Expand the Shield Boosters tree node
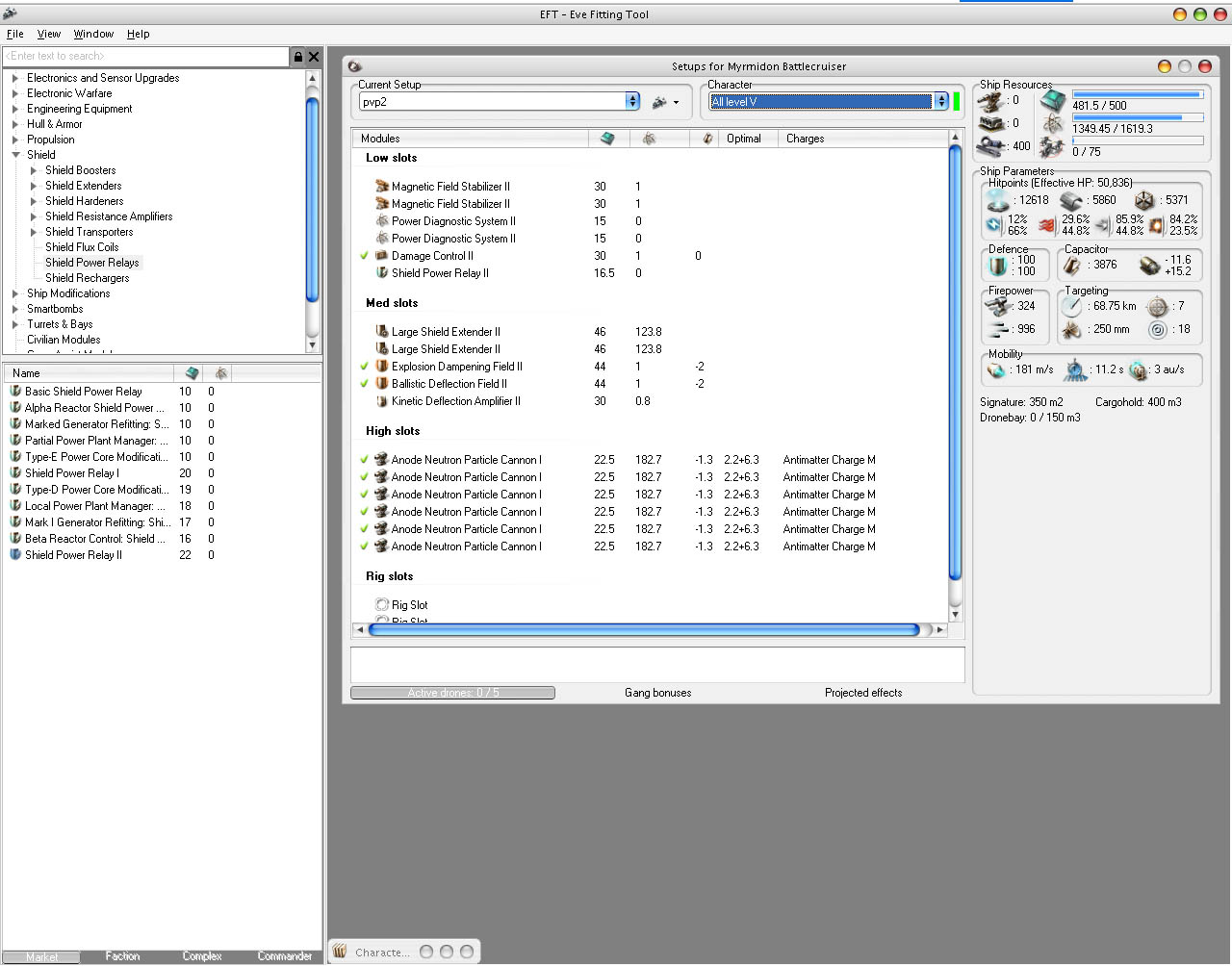 (x=34, y=170)
